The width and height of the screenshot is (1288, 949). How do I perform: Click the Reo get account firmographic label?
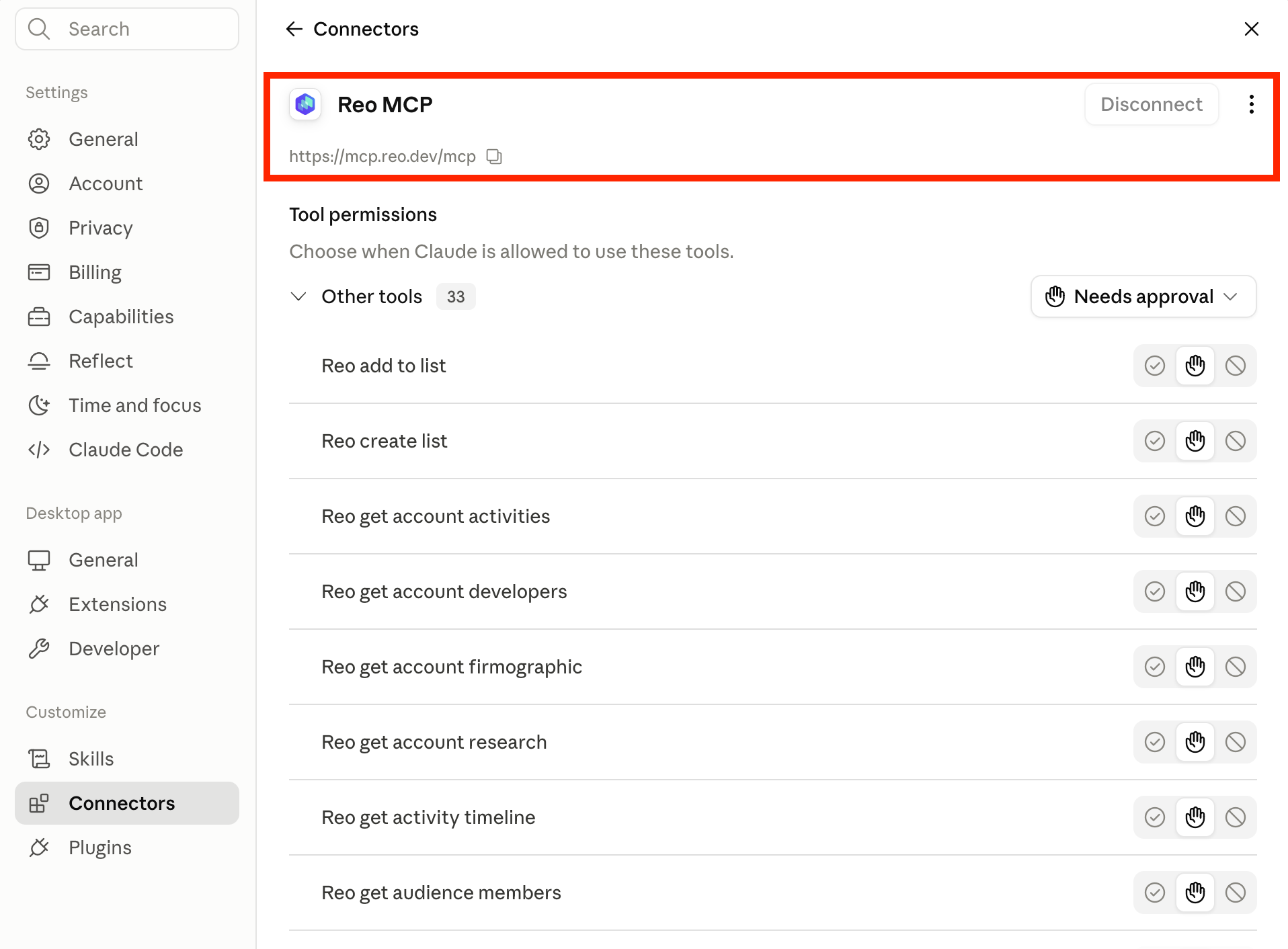coord(452,667)
